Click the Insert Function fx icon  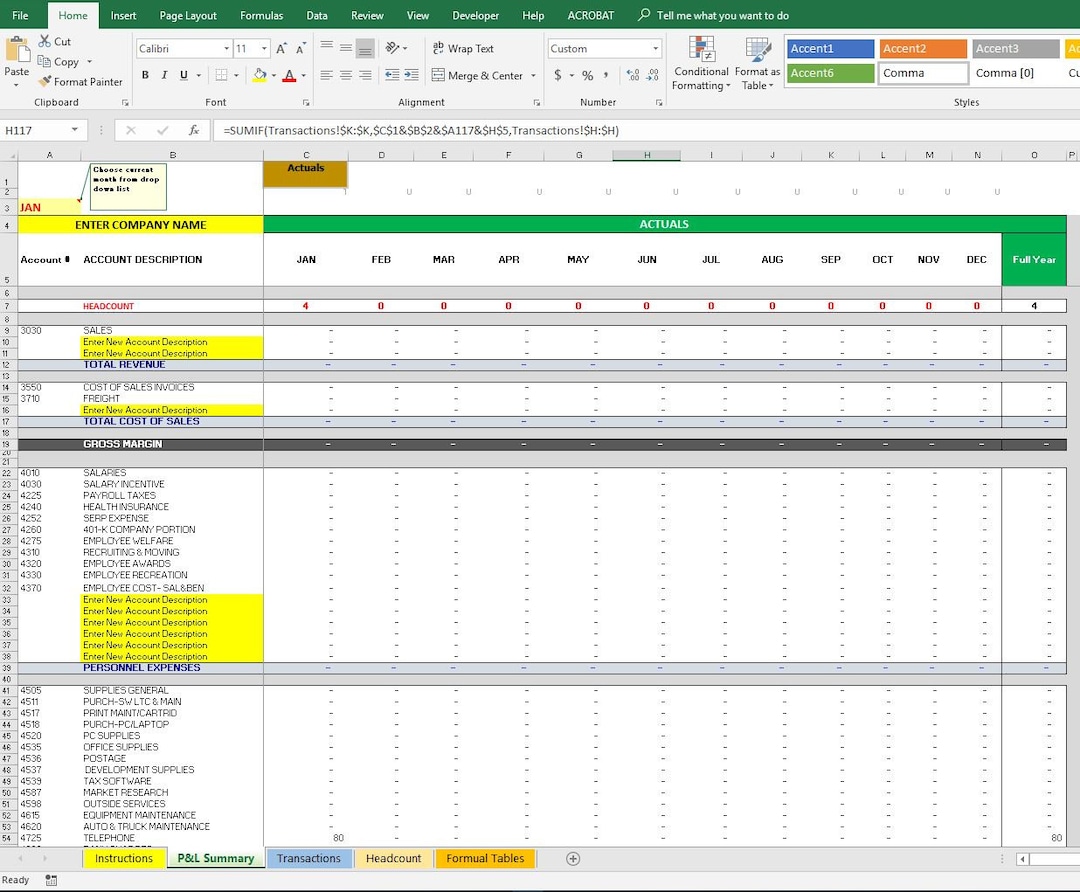point(194,129)
